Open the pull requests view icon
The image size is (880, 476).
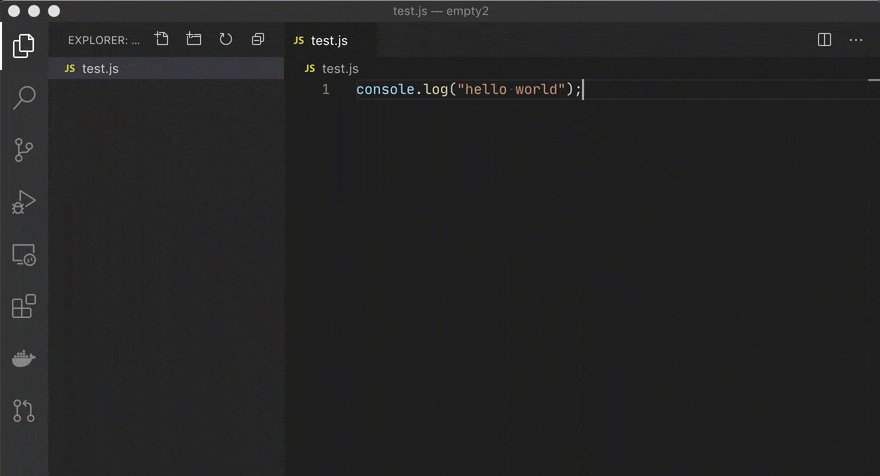point(24,410)
